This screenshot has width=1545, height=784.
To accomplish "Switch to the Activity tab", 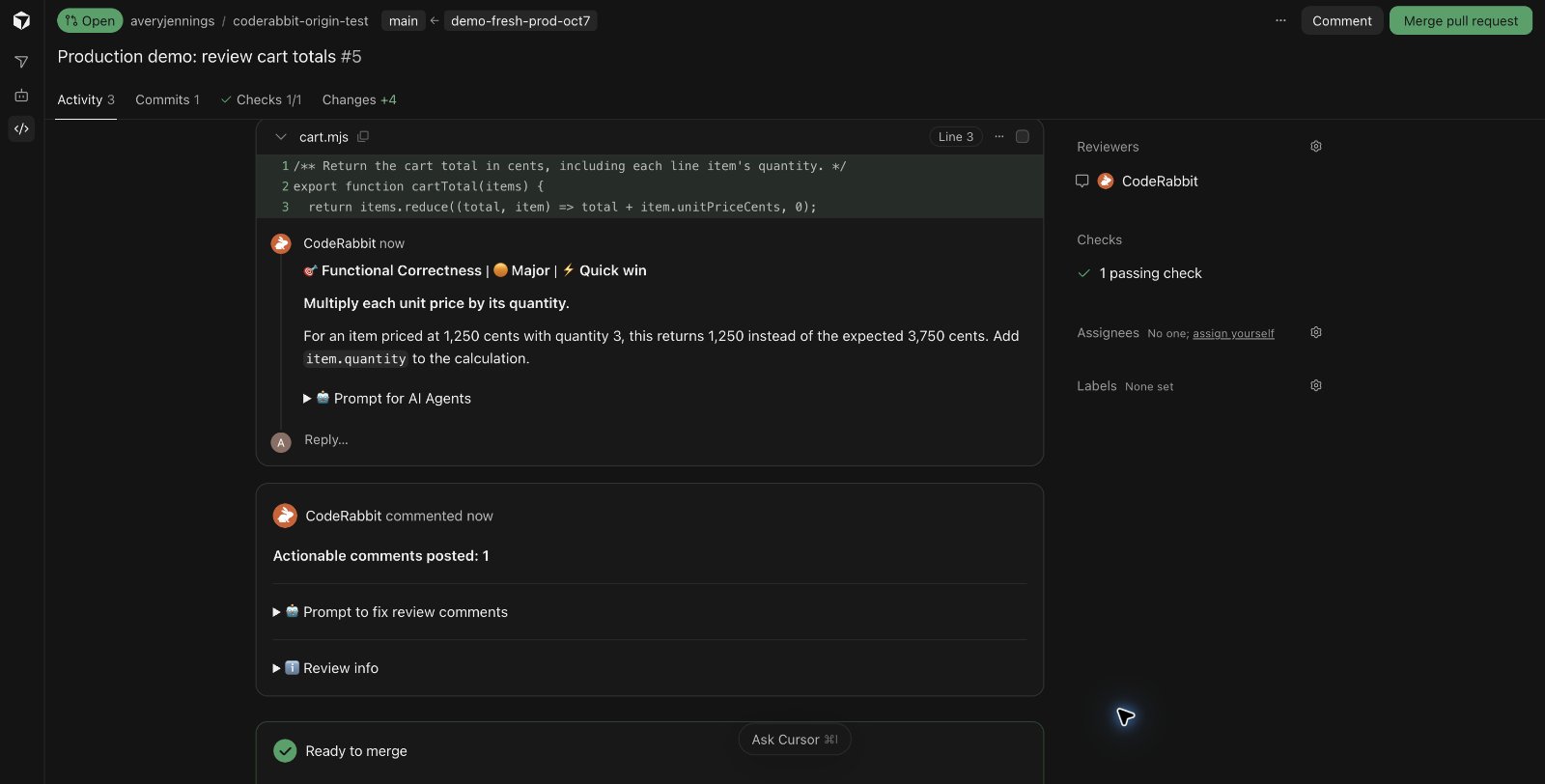I will (86, 99).
